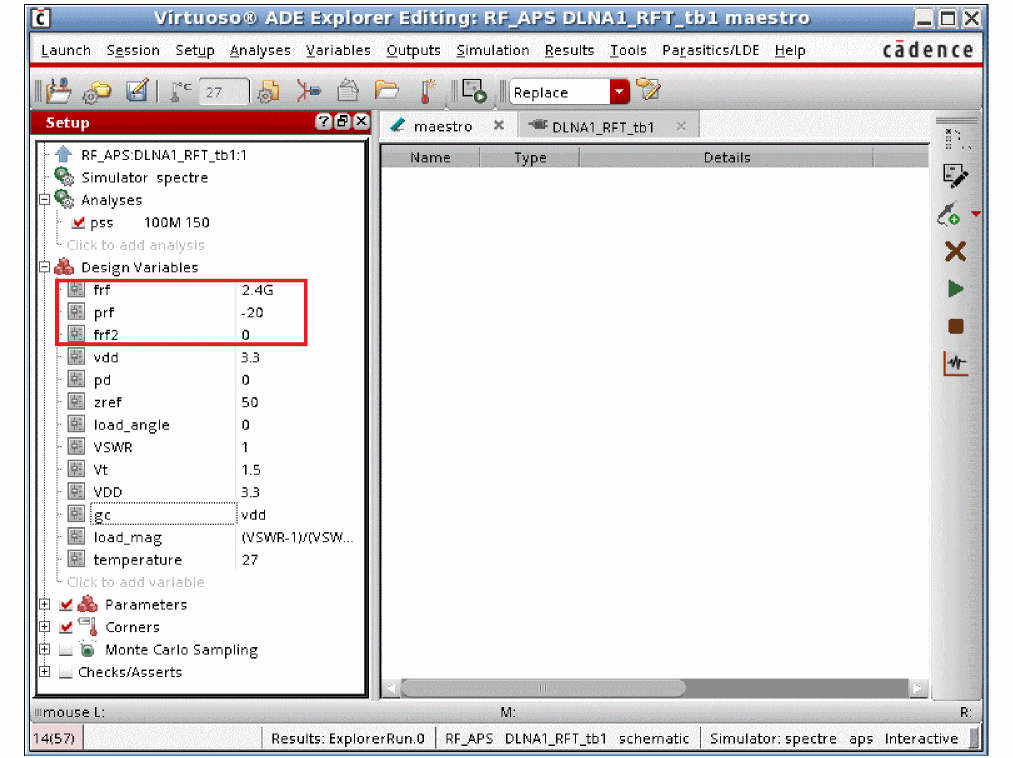Click the Edit Outputs pencil icon
The width and height of the screenshot is (1013, 758).
[955, 178]
